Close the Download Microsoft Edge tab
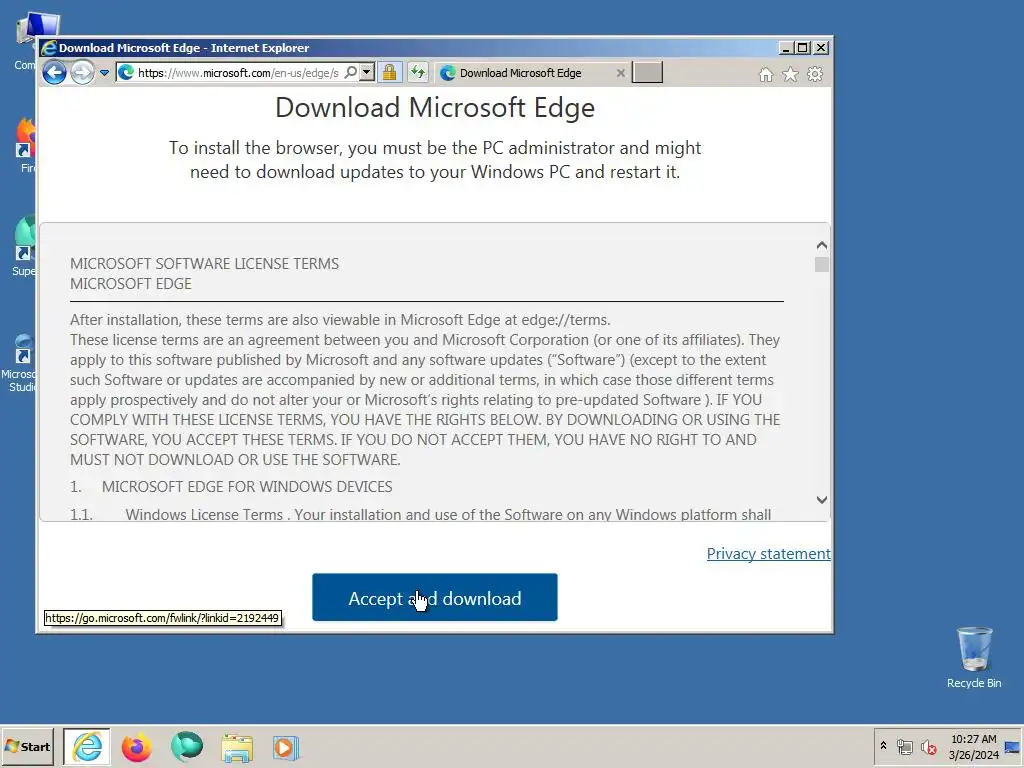 click(621, 73)
